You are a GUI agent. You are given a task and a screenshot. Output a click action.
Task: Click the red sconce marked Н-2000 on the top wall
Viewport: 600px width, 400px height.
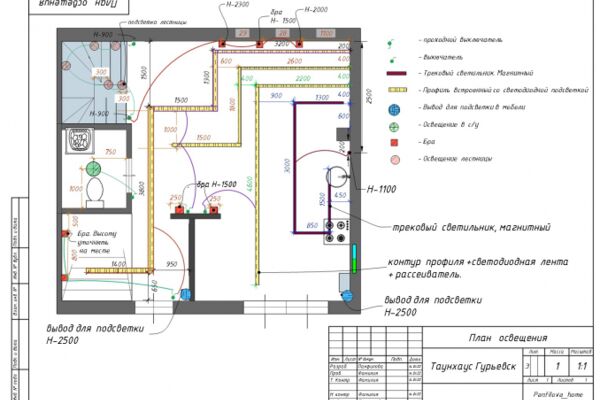(300, 44)
